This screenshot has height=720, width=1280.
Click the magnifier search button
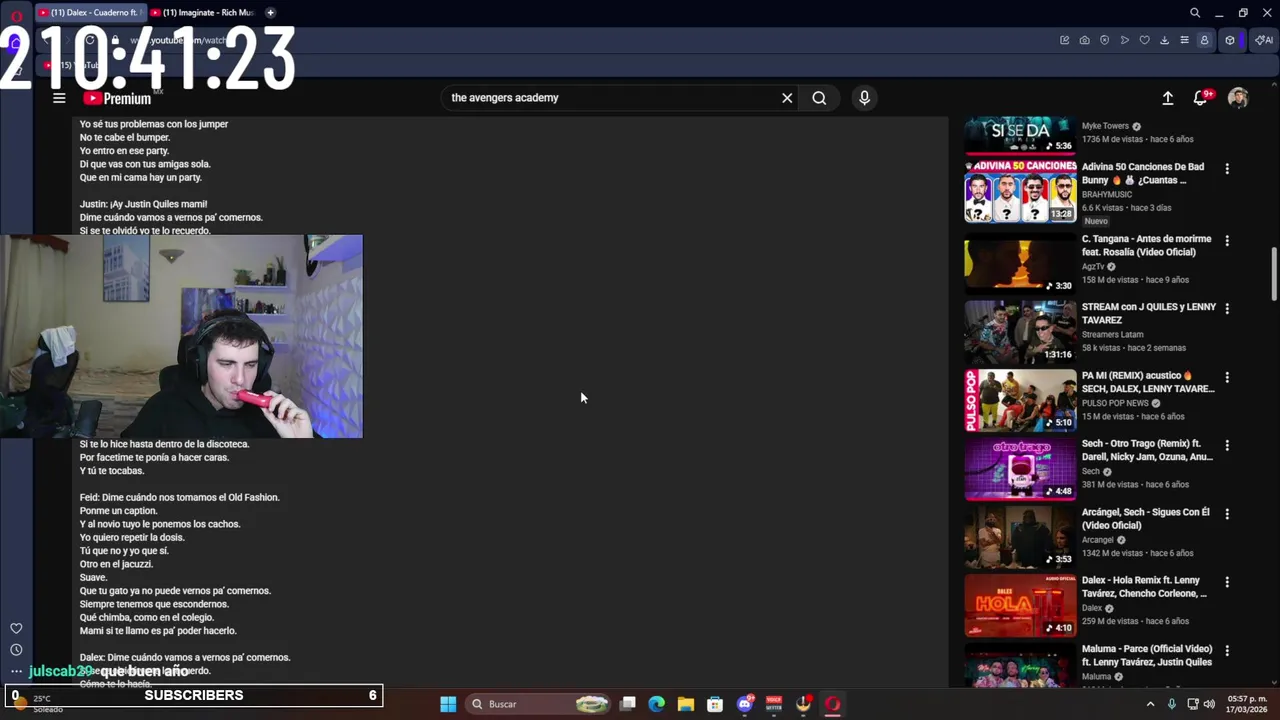coord(819,98)
